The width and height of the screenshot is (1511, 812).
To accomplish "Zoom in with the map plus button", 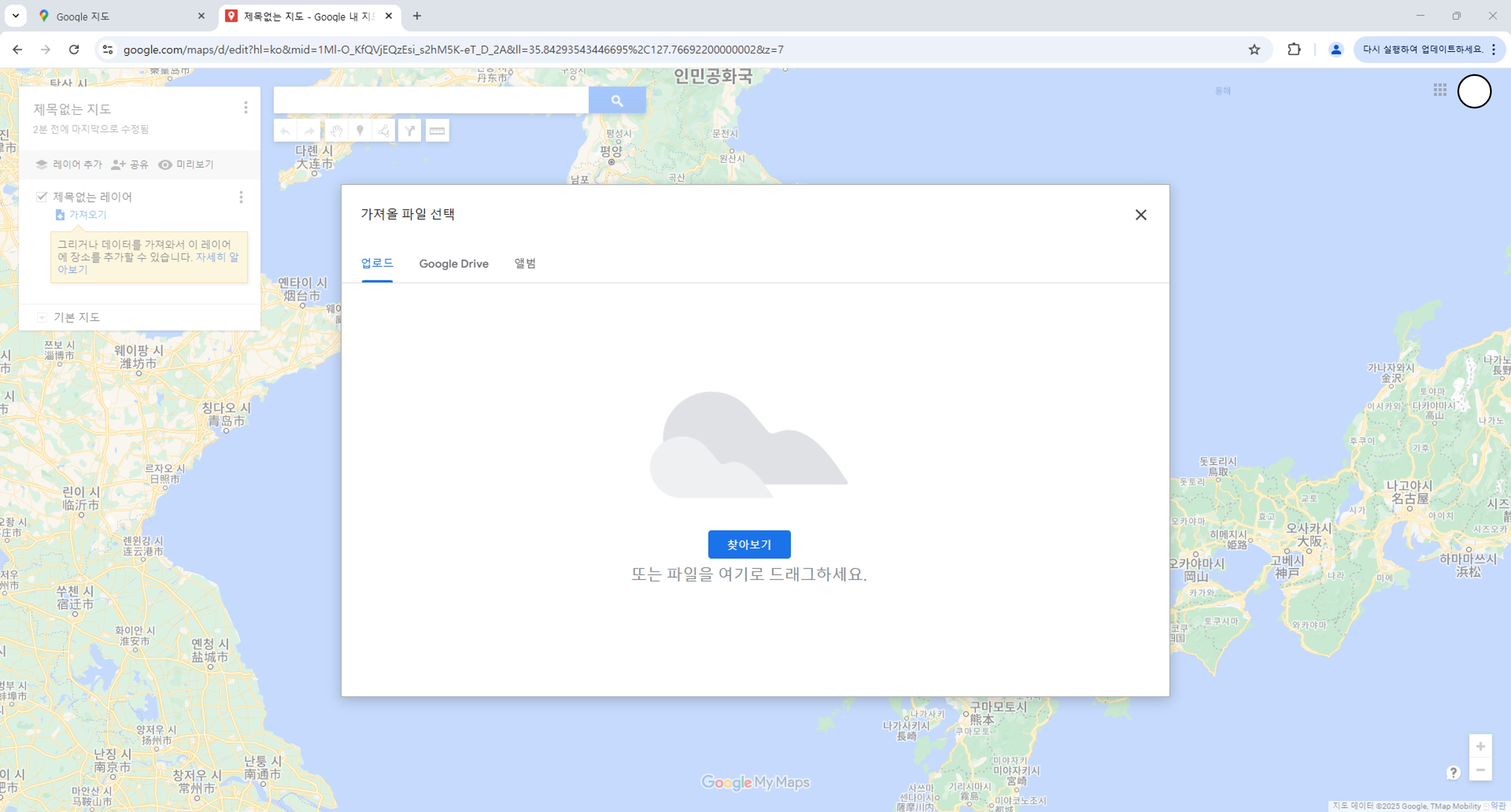I will [1480, 746].
